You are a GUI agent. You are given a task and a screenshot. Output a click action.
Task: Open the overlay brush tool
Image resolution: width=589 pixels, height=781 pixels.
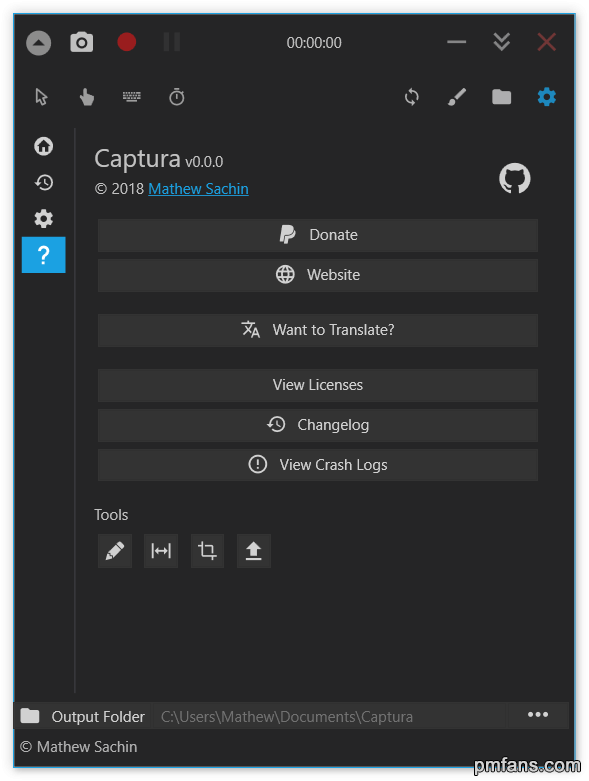pyautogui.click(x=457, y=97)
